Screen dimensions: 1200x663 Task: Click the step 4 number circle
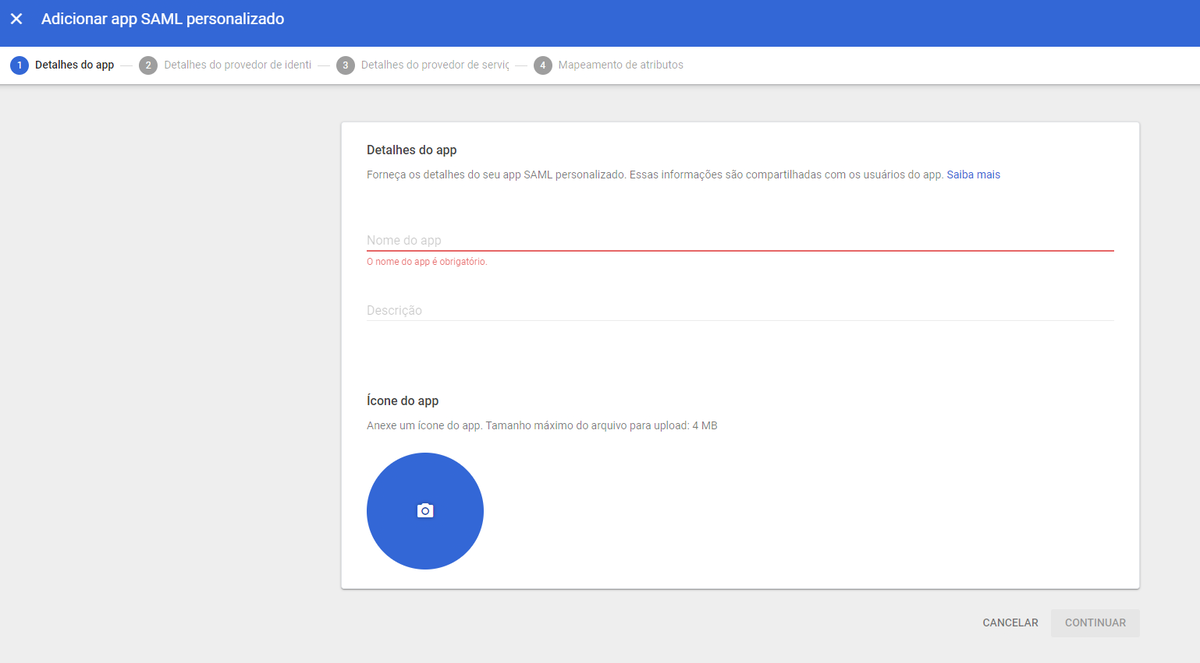(x=543, y=65)
